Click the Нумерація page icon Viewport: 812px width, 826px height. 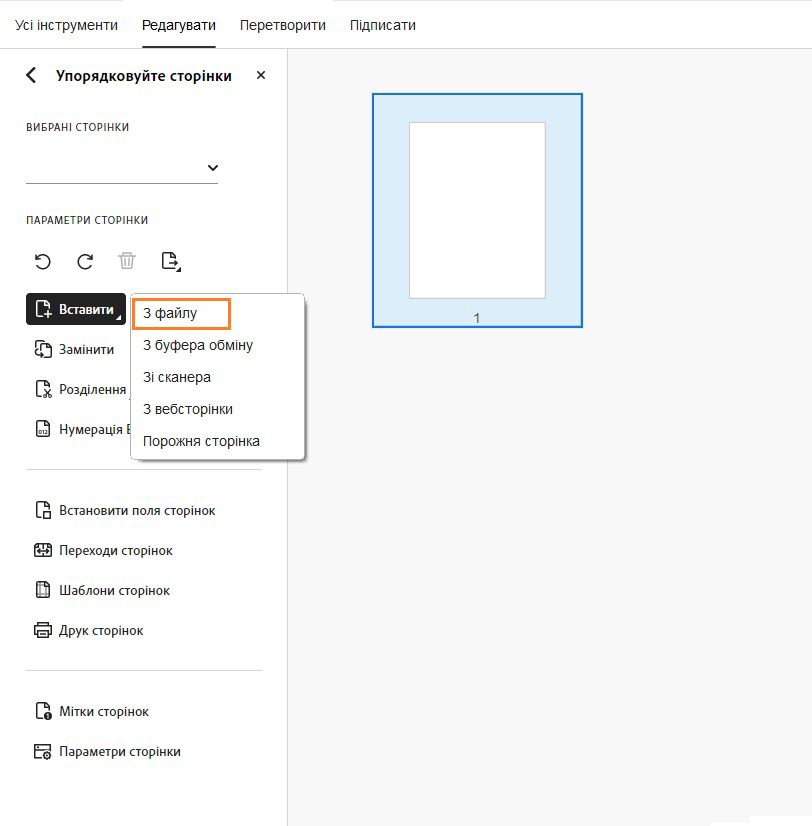pos(43,429)
